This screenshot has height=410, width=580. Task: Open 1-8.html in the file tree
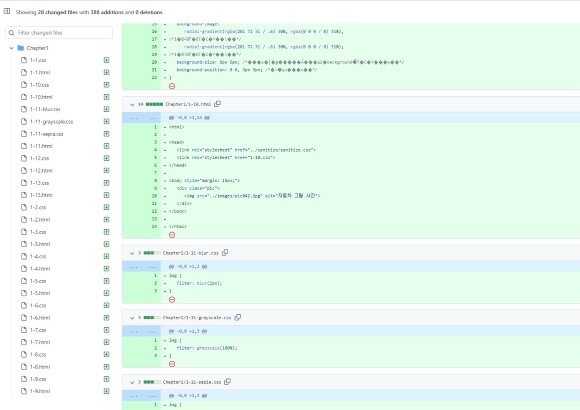tap(40, 367)
